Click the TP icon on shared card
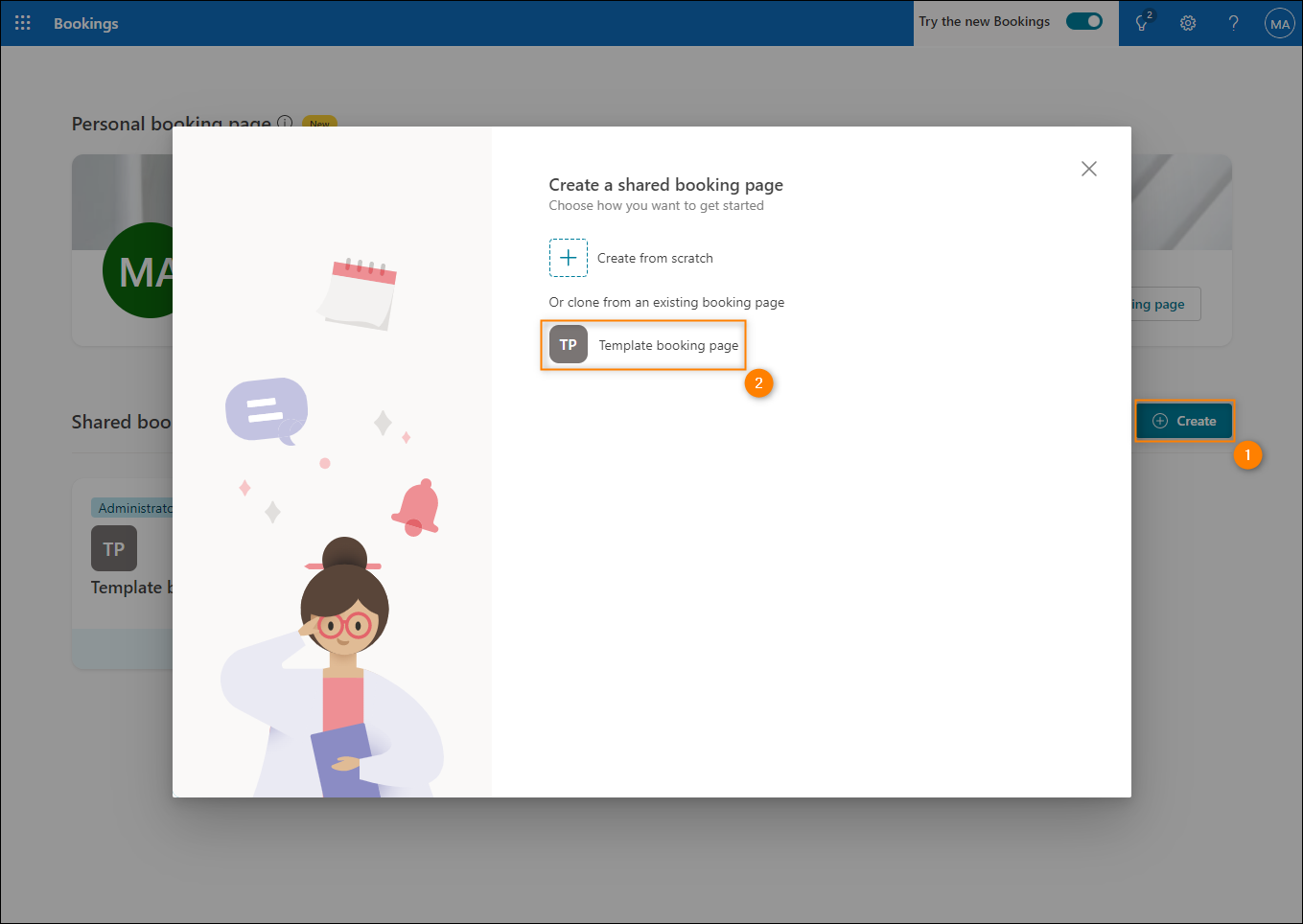1303x924 pixels. coord(114,548)
